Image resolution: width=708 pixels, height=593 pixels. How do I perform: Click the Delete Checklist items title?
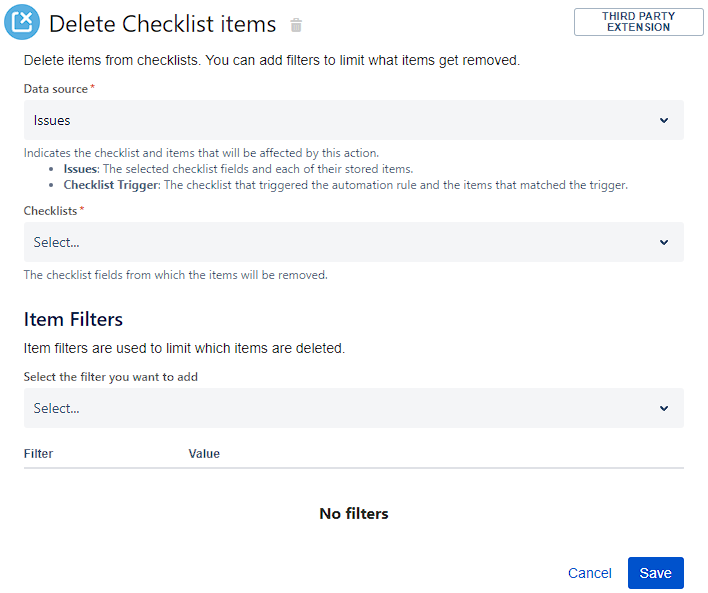(162, 24)
